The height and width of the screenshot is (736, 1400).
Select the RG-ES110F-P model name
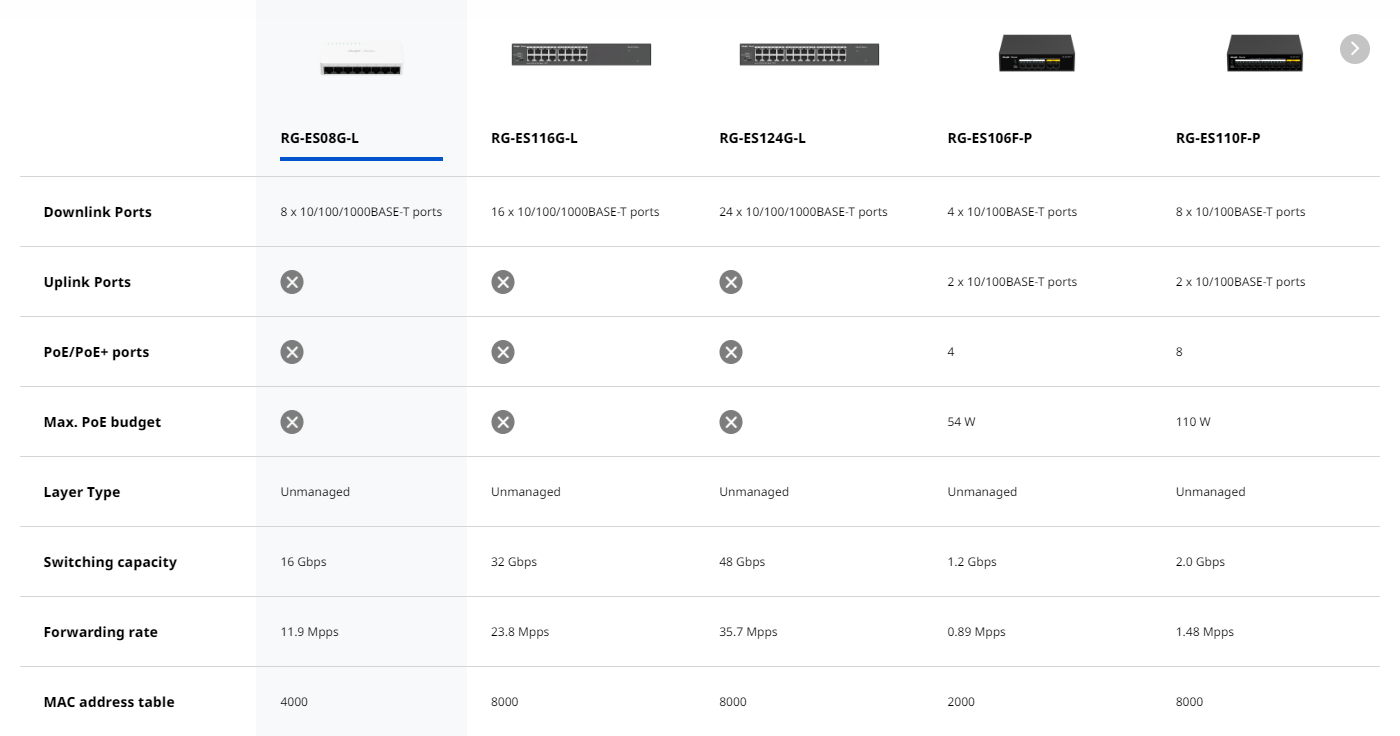click(1218, 138)
